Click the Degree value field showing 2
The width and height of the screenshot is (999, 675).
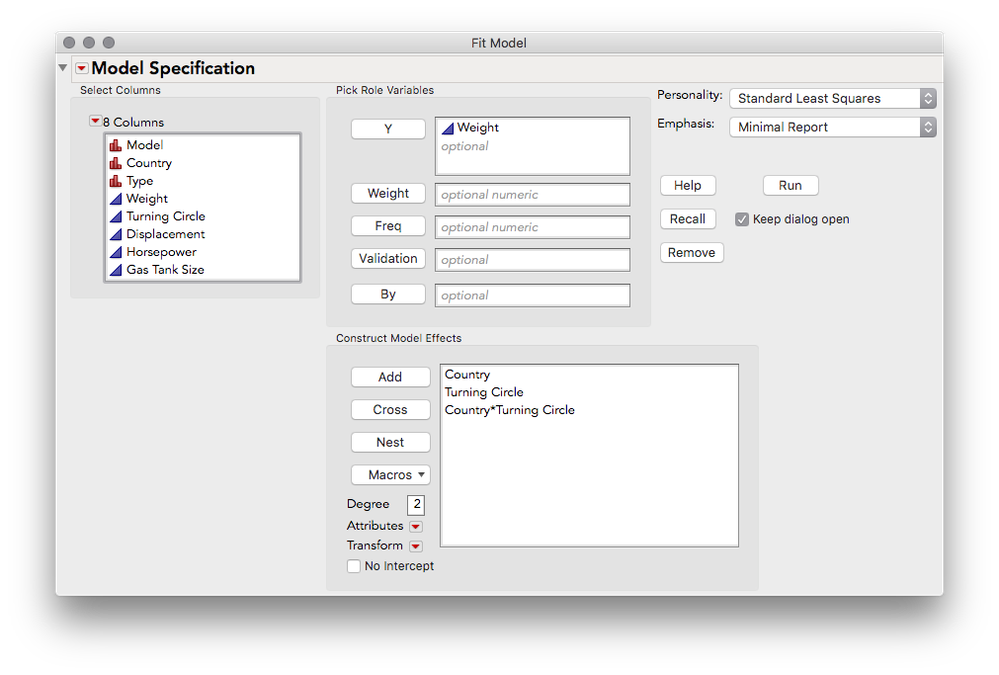pos(416,504)
